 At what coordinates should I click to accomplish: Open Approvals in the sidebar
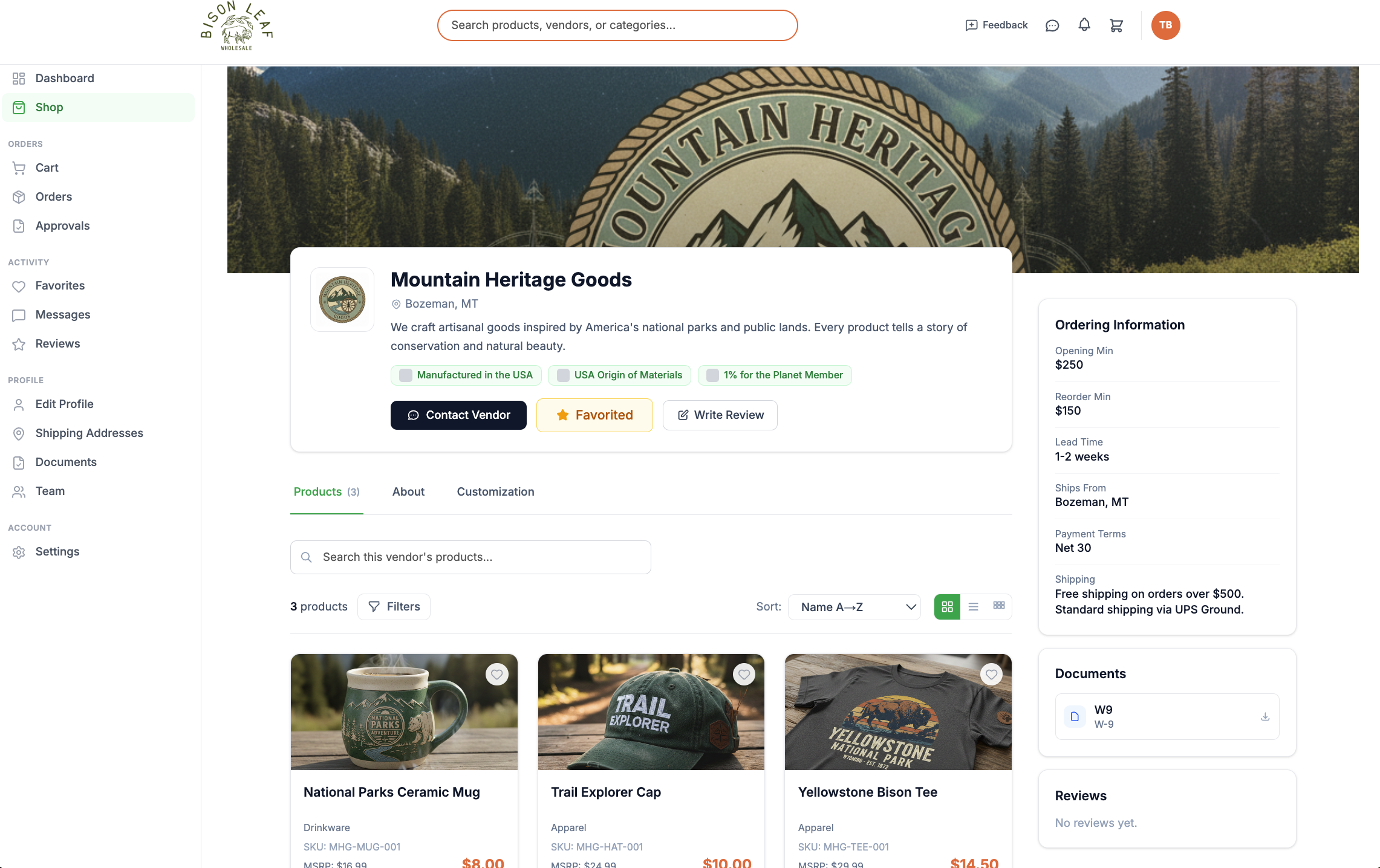[62, 226]
